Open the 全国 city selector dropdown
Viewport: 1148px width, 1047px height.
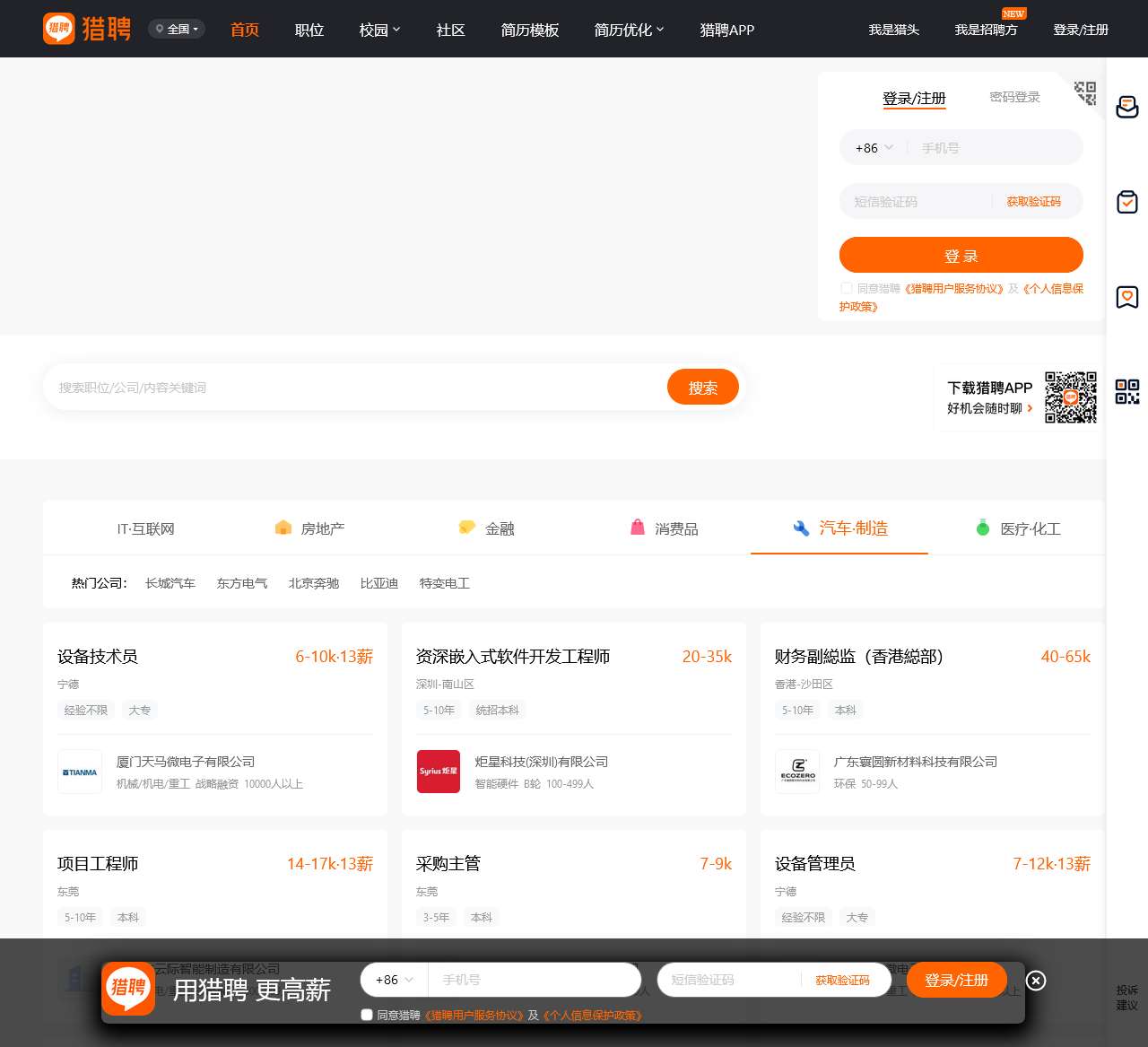pos(177,29)
